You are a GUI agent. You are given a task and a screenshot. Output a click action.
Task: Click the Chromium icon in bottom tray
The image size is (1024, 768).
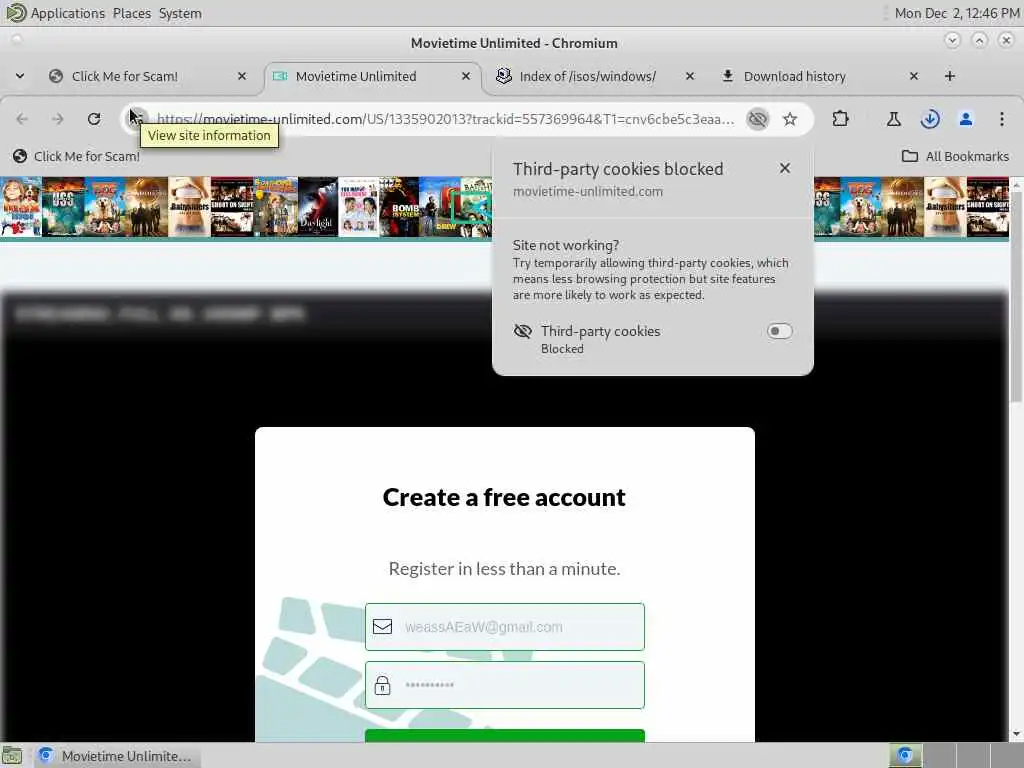click(904, 756)
